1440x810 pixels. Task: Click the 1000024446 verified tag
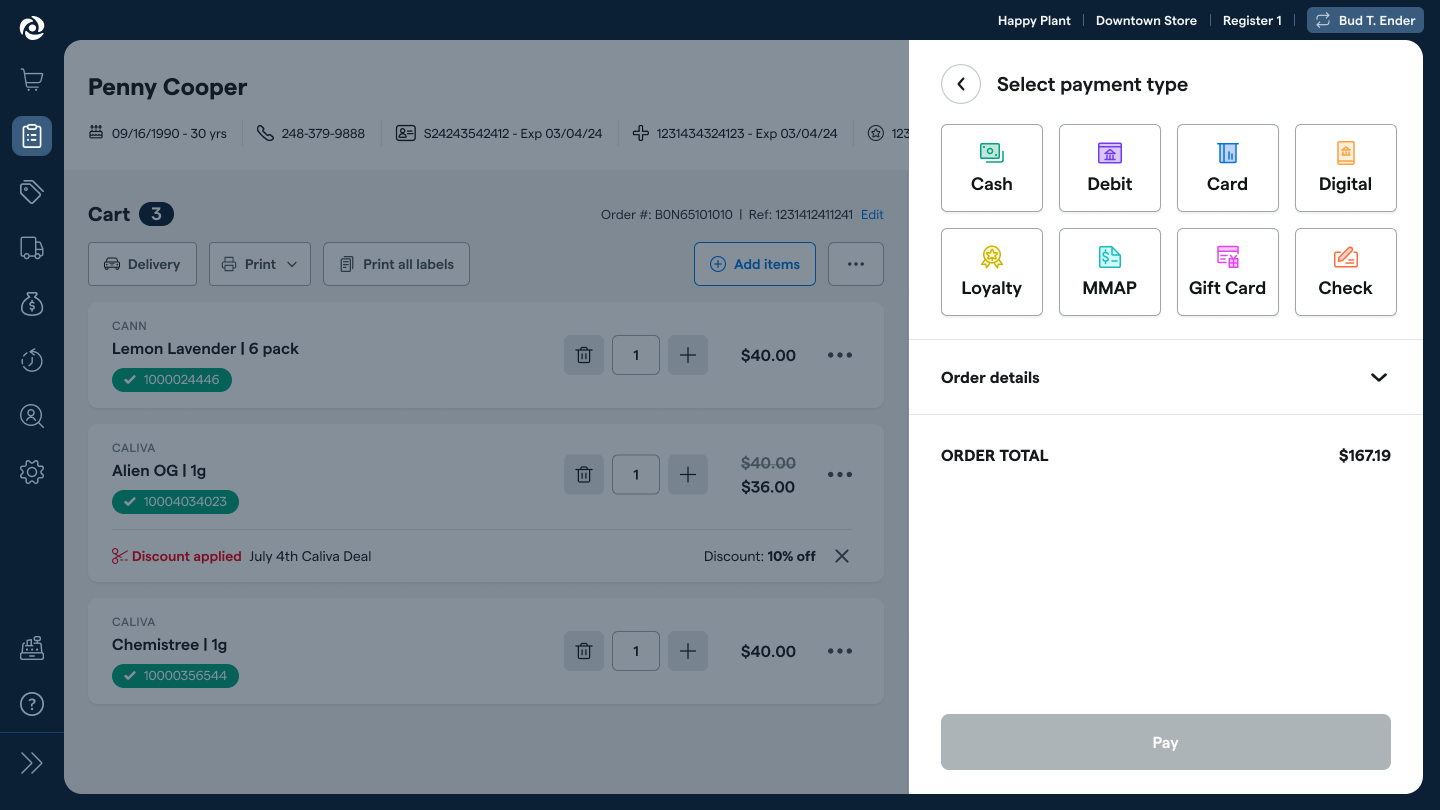pos(172,380)
